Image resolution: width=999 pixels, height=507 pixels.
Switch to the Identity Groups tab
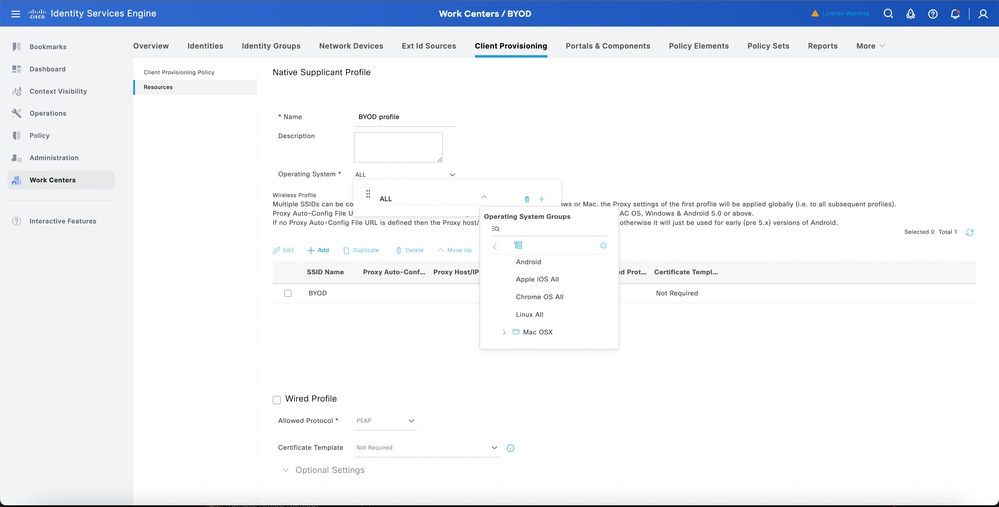[x=271, y=46]
